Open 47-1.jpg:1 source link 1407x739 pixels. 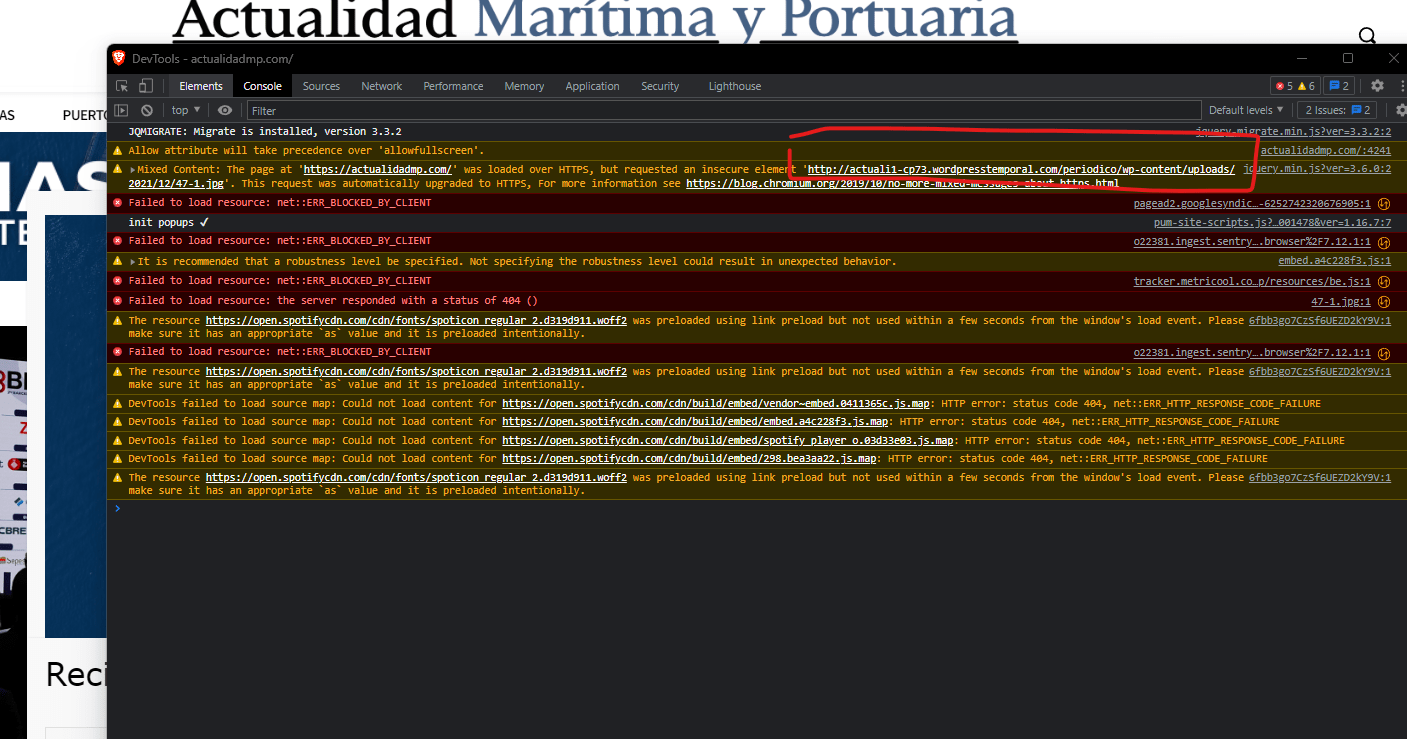pyautogui.click(x=1341, y=301)
